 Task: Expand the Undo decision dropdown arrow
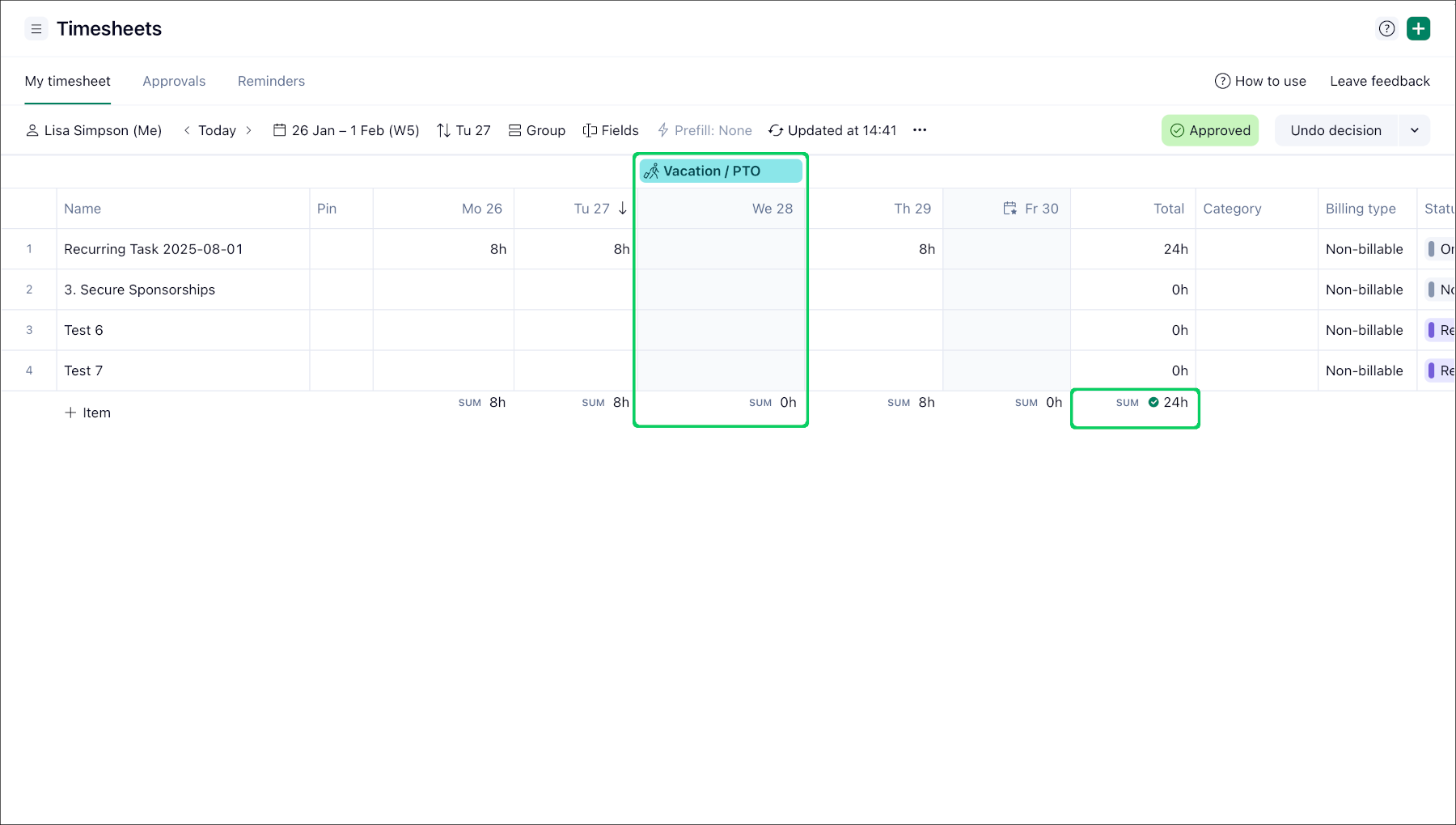coord(1414,130)
